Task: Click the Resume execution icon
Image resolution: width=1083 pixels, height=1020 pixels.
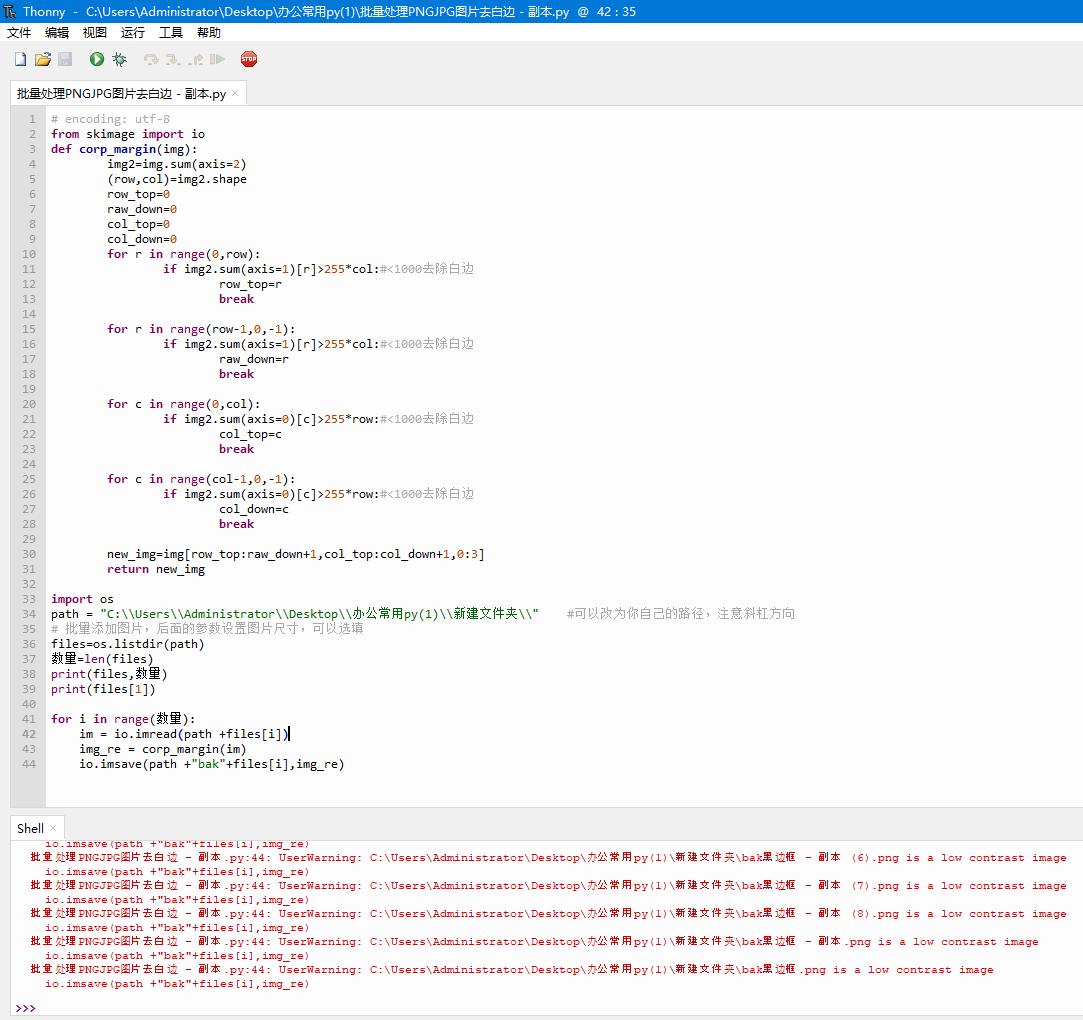Action: 217,59
